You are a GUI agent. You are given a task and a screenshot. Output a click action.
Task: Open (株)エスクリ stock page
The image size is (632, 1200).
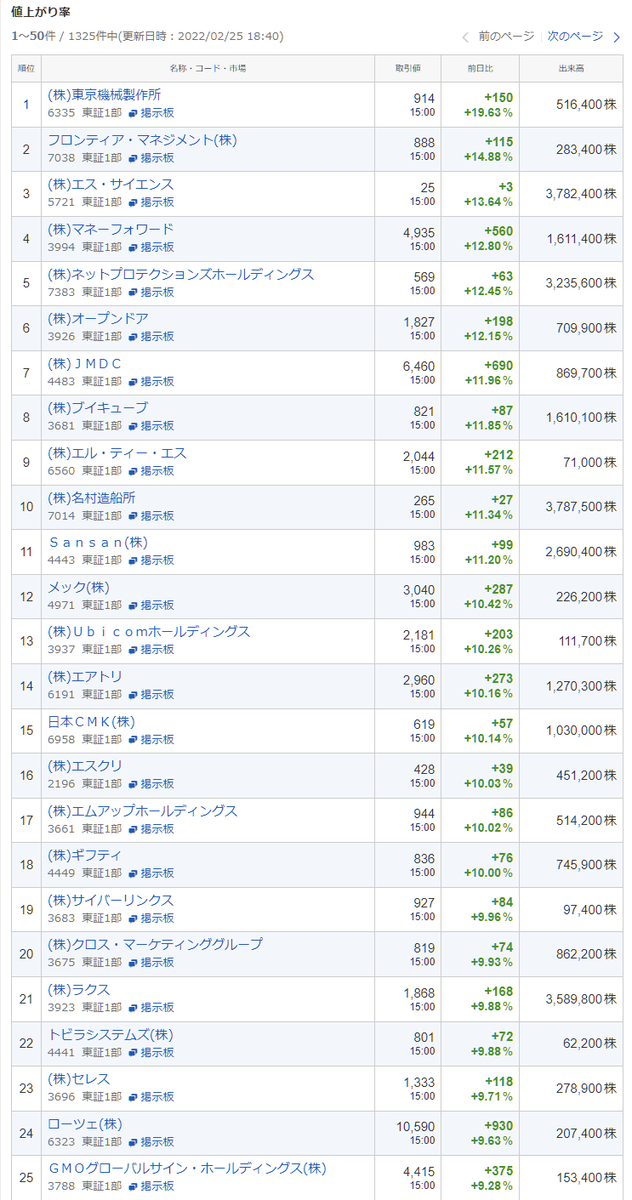point(85,765)
